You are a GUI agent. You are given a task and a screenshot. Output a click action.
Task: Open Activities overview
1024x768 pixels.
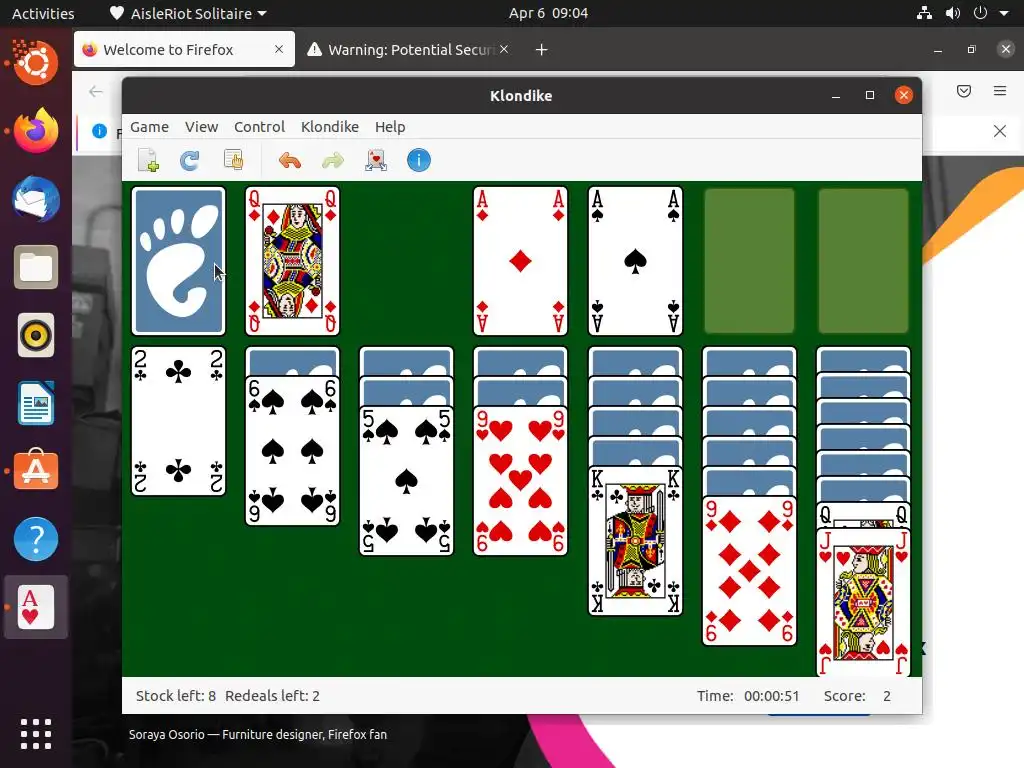43,13
